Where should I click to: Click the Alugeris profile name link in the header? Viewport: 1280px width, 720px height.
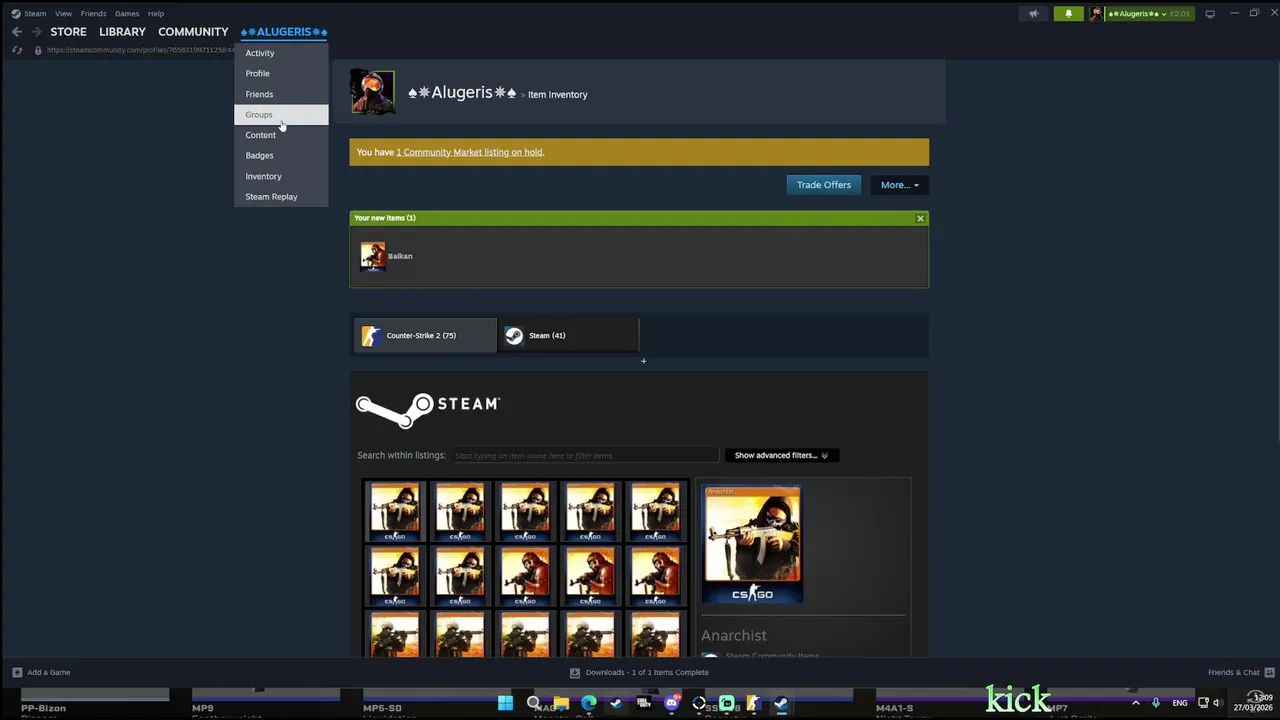(462, 93)
